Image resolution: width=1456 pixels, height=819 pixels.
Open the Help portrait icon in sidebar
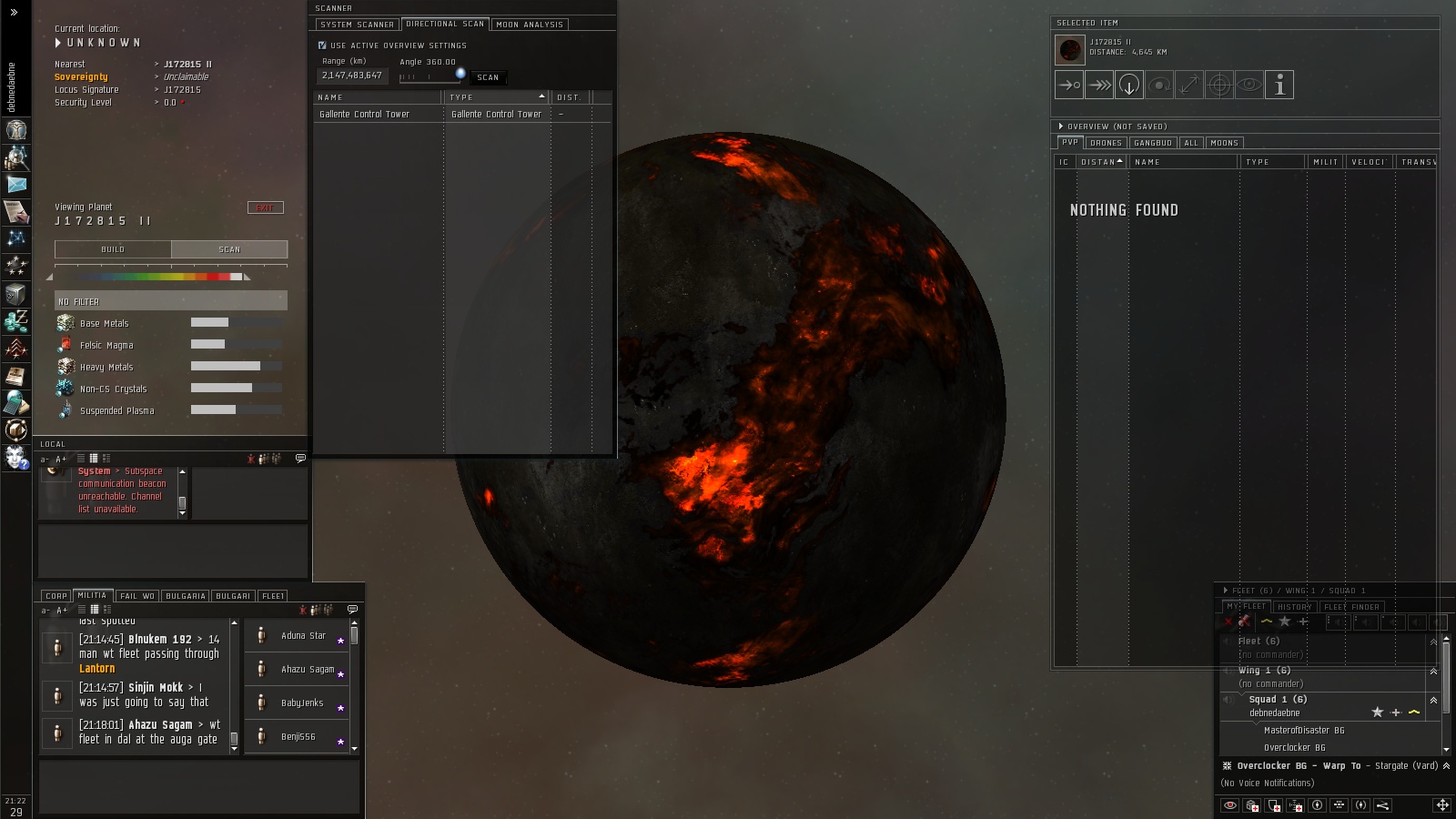pyautogui.click(x=15, y=457)
